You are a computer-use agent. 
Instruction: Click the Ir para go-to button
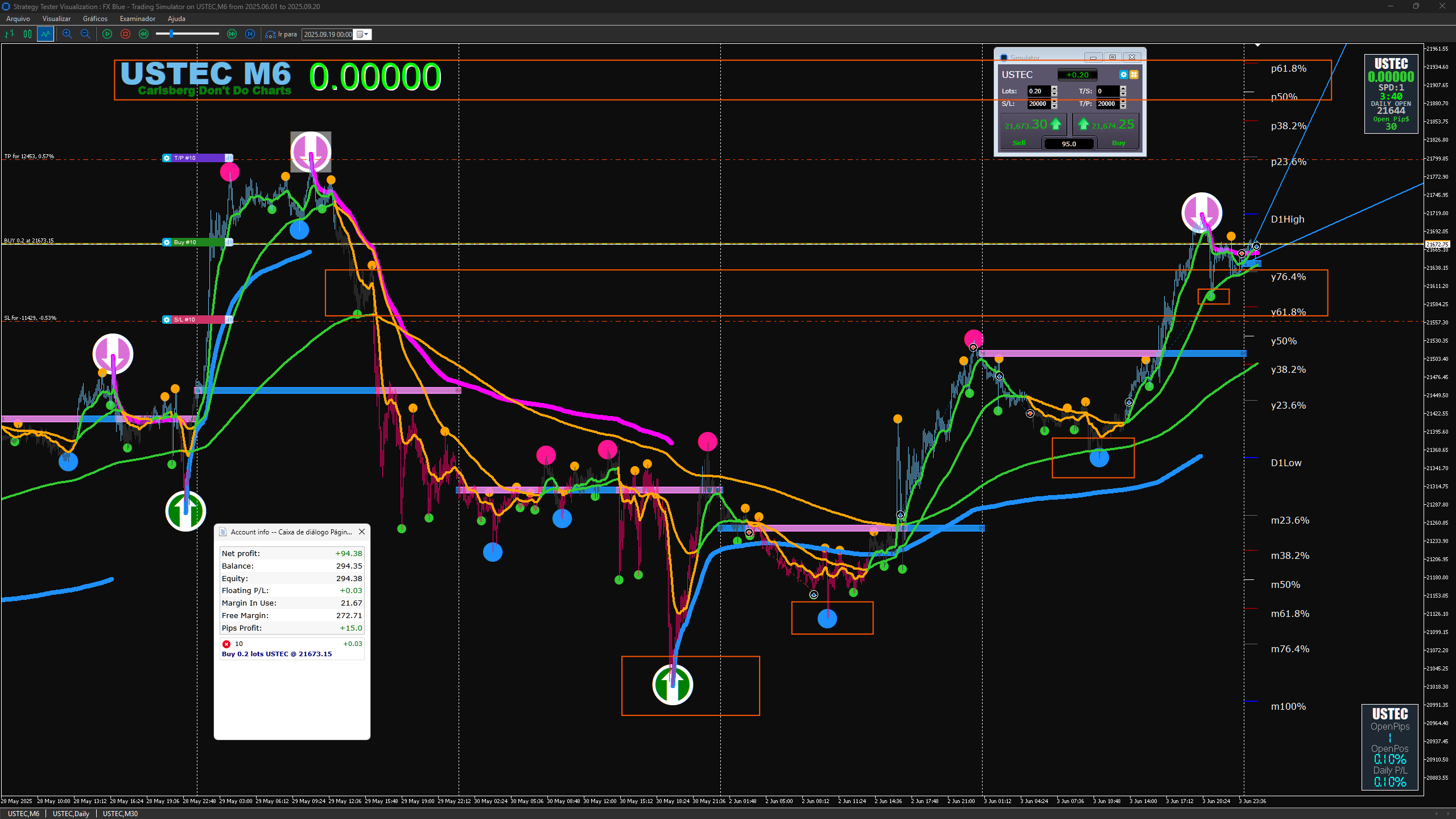tap(281, 34)
